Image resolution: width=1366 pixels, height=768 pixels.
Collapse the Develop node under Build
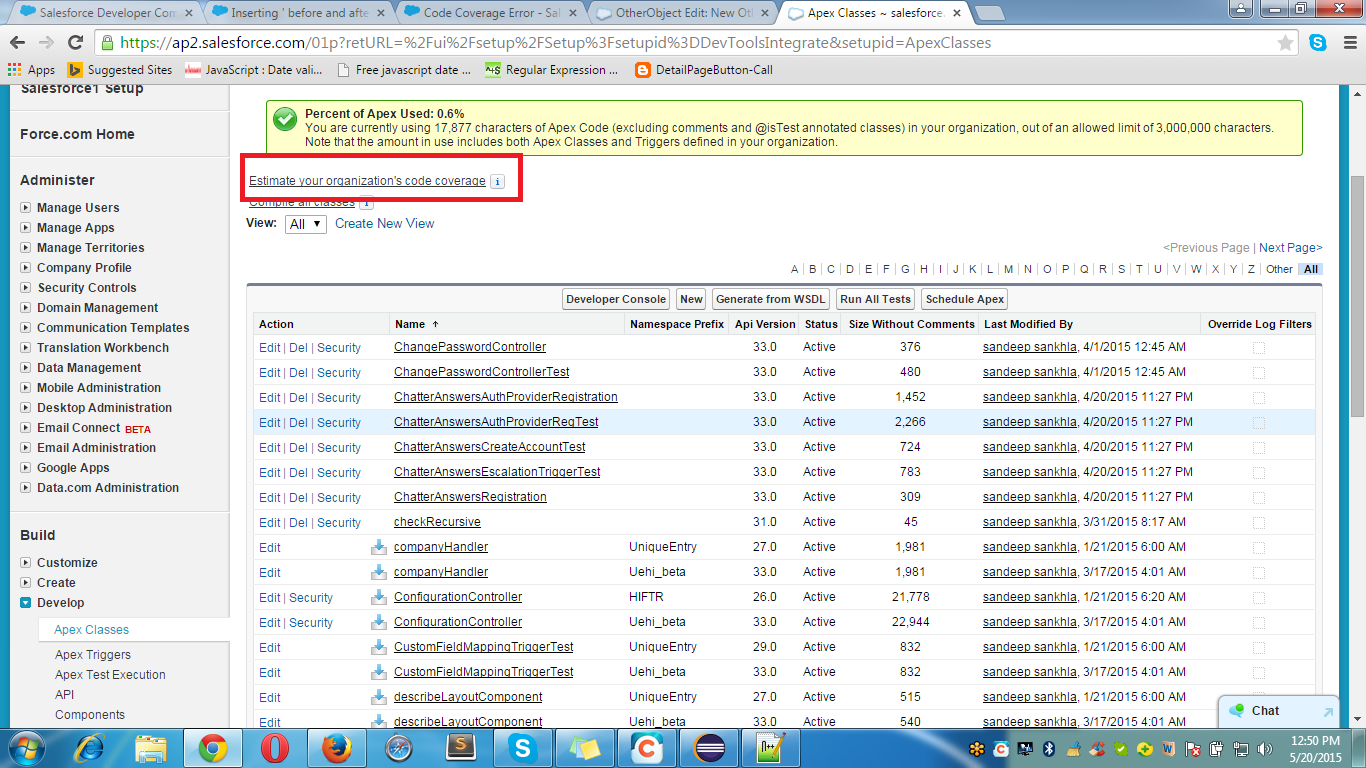[26, 603]
